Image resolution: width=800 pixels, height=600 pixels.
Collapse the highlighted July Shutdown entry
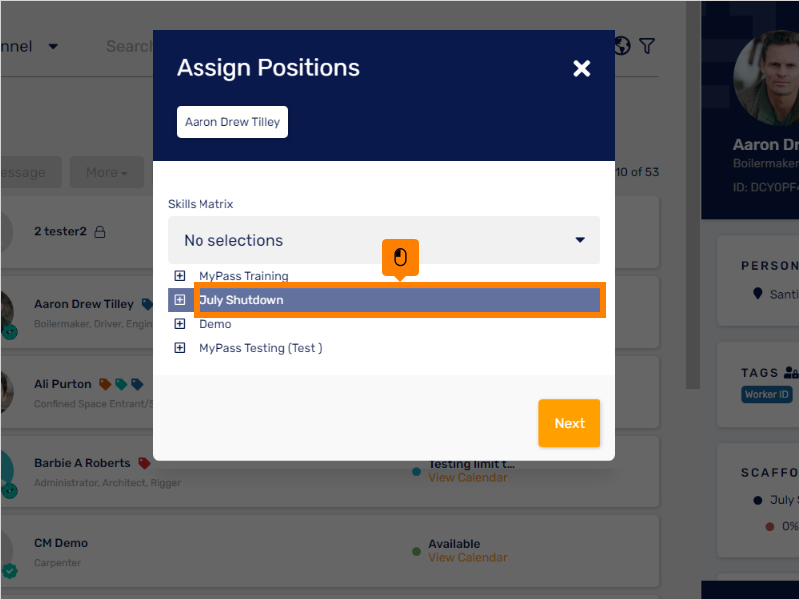pyautogui.click(x=180, y=299)
